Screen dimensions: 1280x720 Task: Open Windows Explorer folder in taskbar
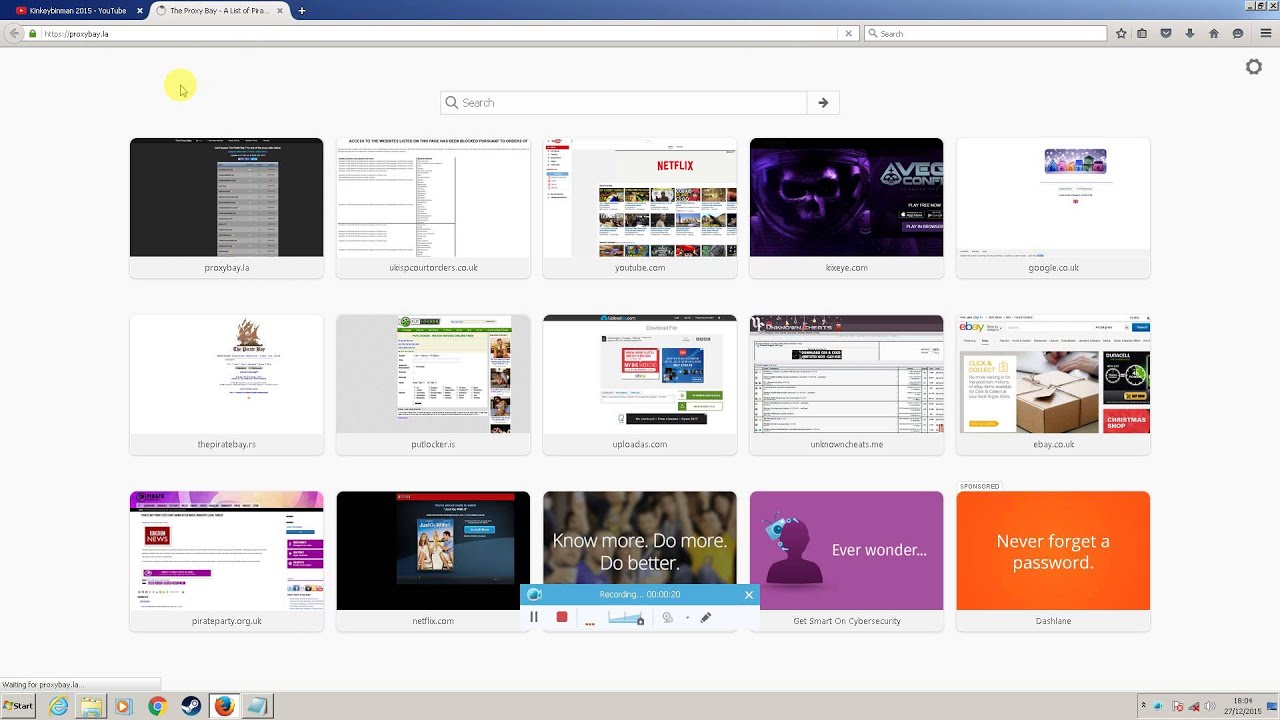pos(91,706)
